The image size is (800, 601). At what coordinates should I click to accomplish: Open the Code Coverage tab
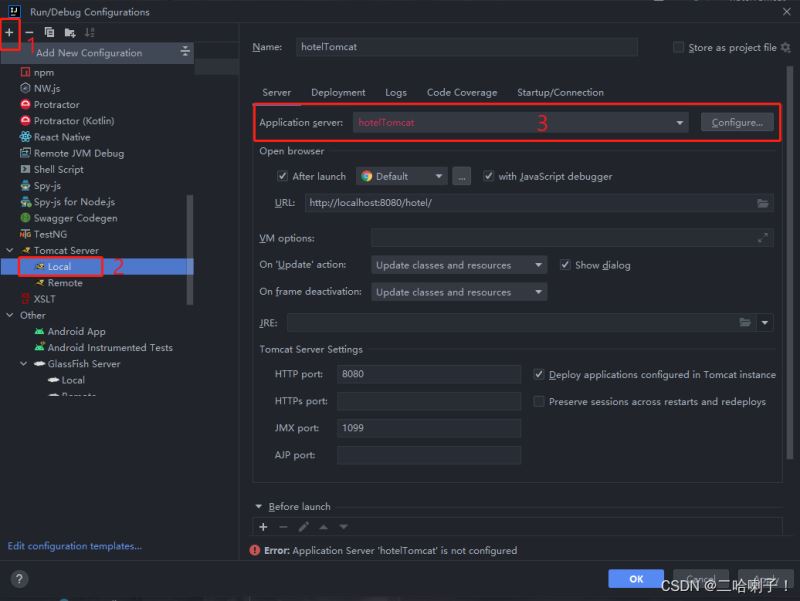click(x=461, y=93)
